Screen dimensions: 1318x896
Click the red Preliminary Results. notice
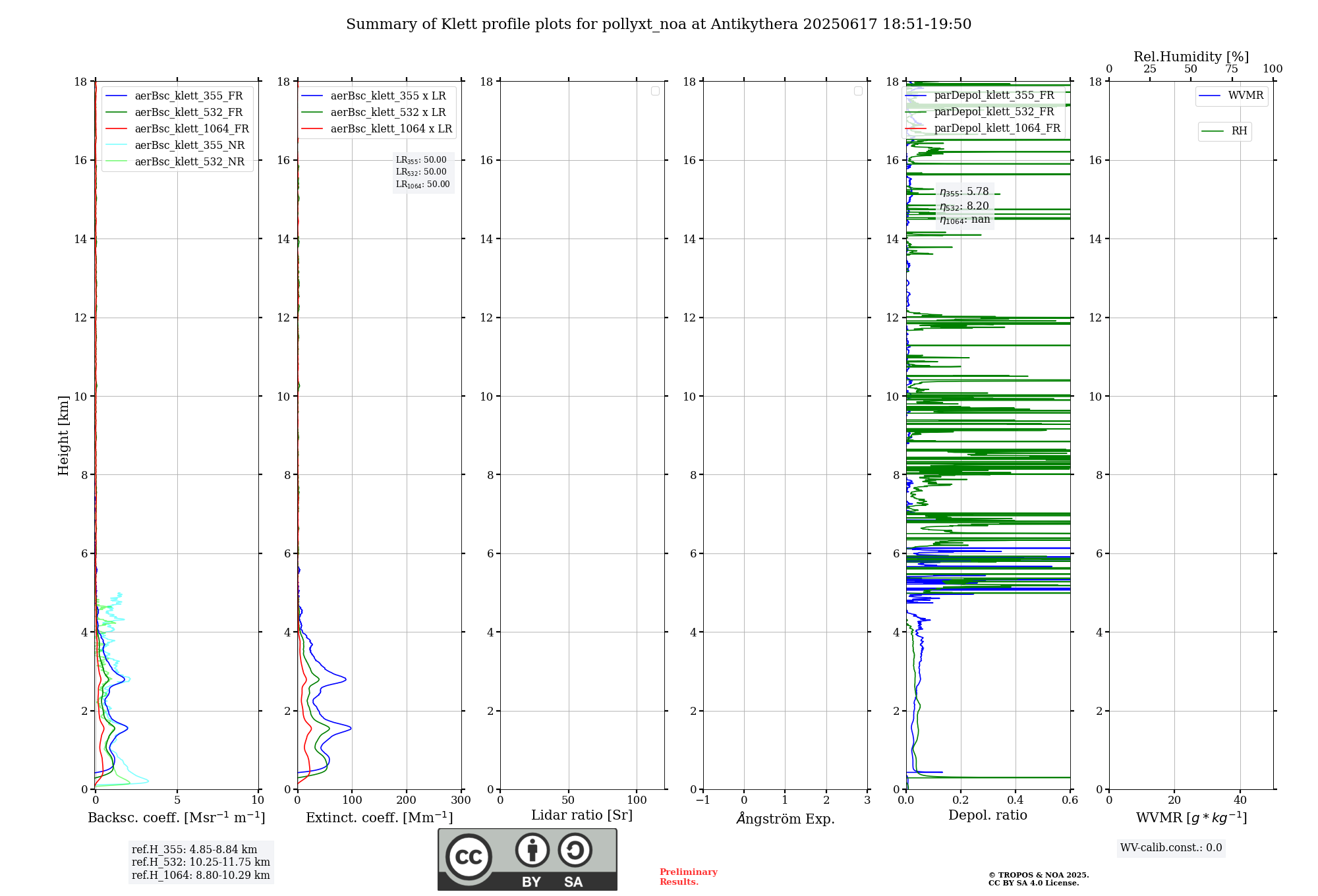[x=689, y=877]
